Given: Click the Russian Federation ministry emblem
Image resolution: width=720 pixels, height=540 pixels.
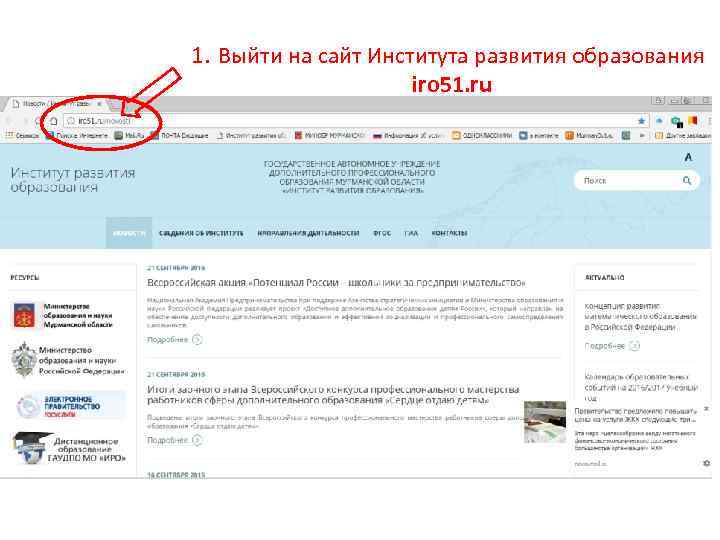Looking at the screenshot, I should pos(23,360).
